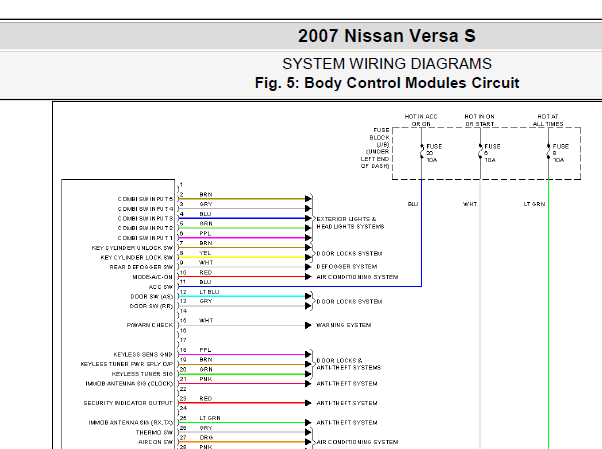
Task: Click 'ANTI-THEFT SYSTEM' text on the RED pin 23 wire
Action: 347,403
